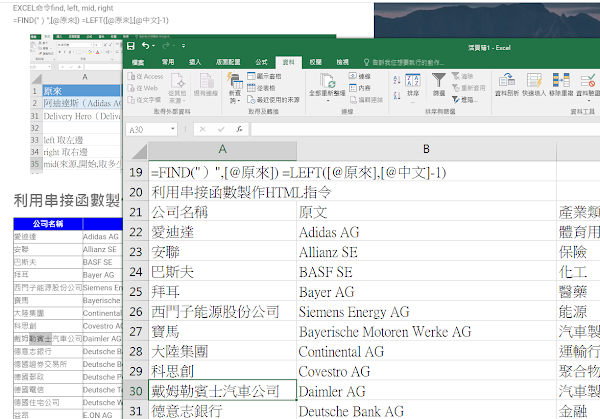The image size is (600, 419).
Task: Click the fx Insert Function button
Action: (240, 129)
